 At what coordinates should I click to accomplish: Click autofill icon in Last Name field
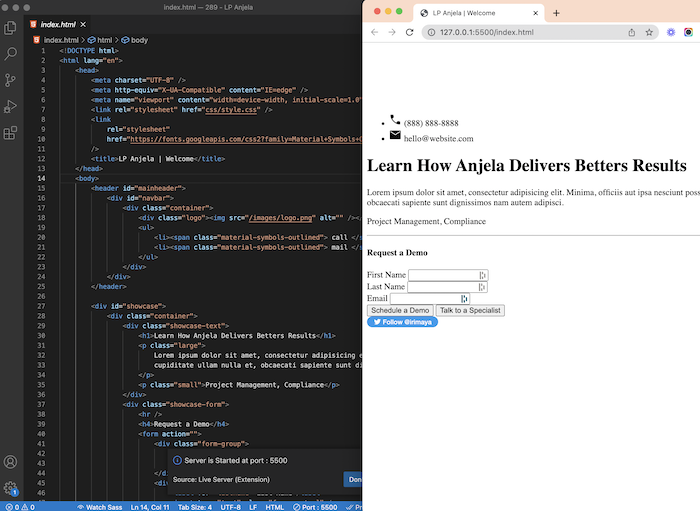(482, 287)
